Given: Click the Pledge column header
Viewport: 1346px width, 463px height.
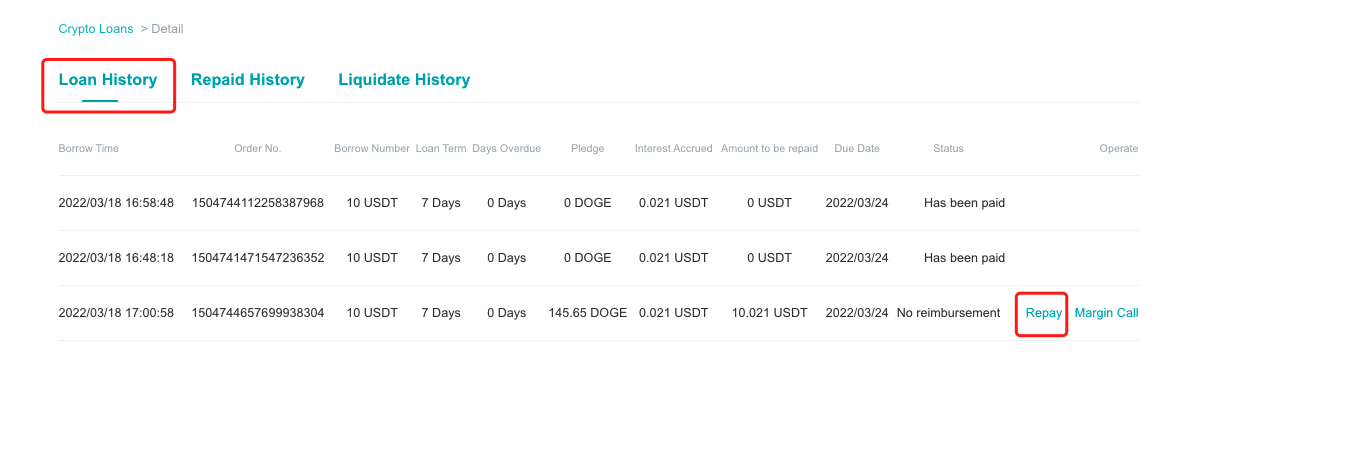Looking at the screenshot, I should point(588,149).
